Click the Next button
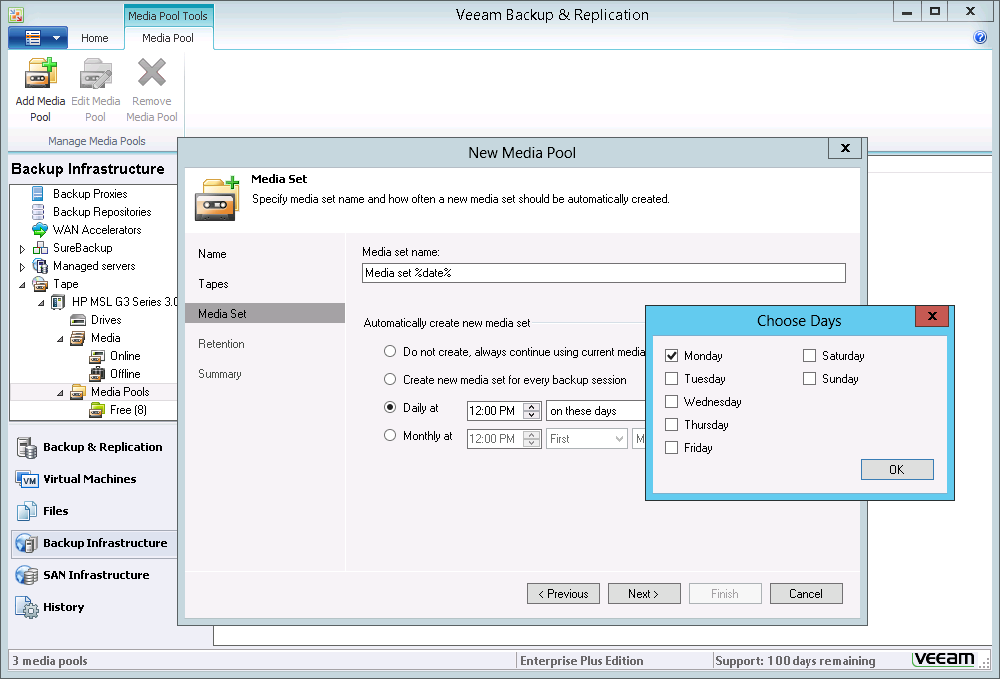This screenshot has width=1000, height=679. click(x=644, y=594)
